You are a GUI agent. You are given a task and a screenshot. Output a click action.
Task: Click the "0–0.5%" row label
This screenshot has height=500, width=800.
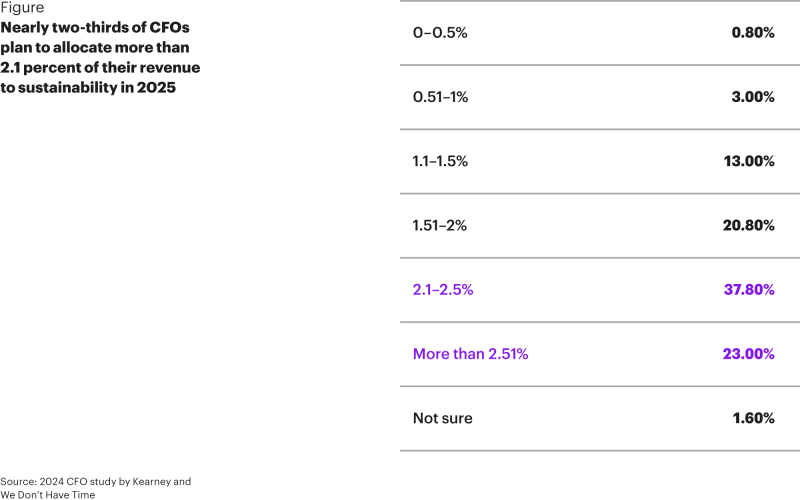pos(440,33)
